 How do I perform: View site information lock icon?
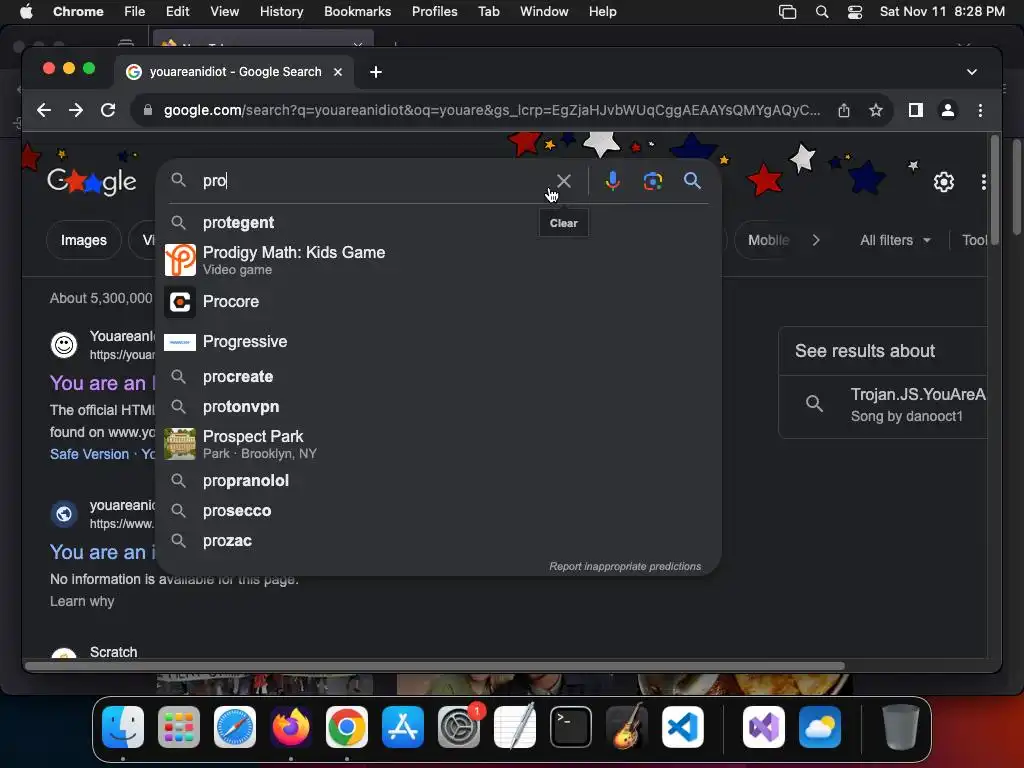tap(148, 110)
